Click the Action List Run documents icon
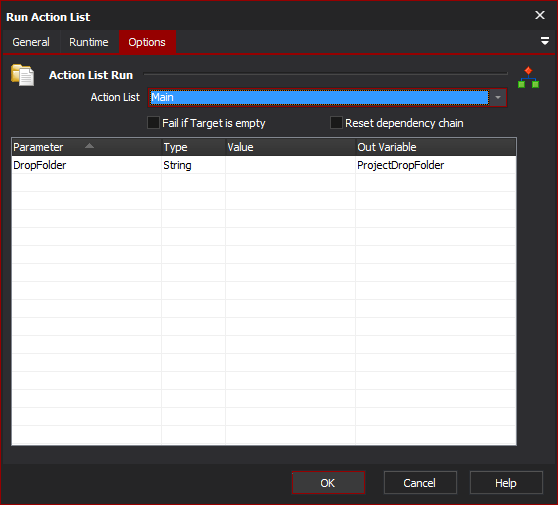 [x=23, y=75]
